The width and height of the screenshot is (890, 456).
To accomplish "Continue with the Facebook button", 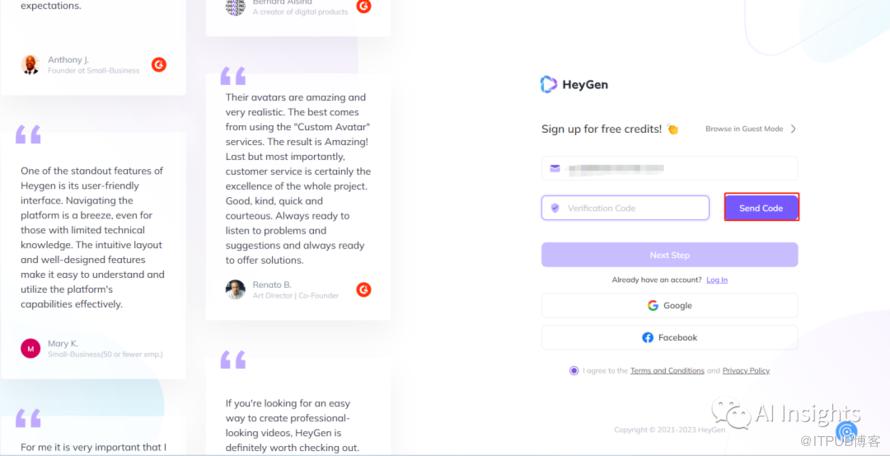I will pos(669,338).
